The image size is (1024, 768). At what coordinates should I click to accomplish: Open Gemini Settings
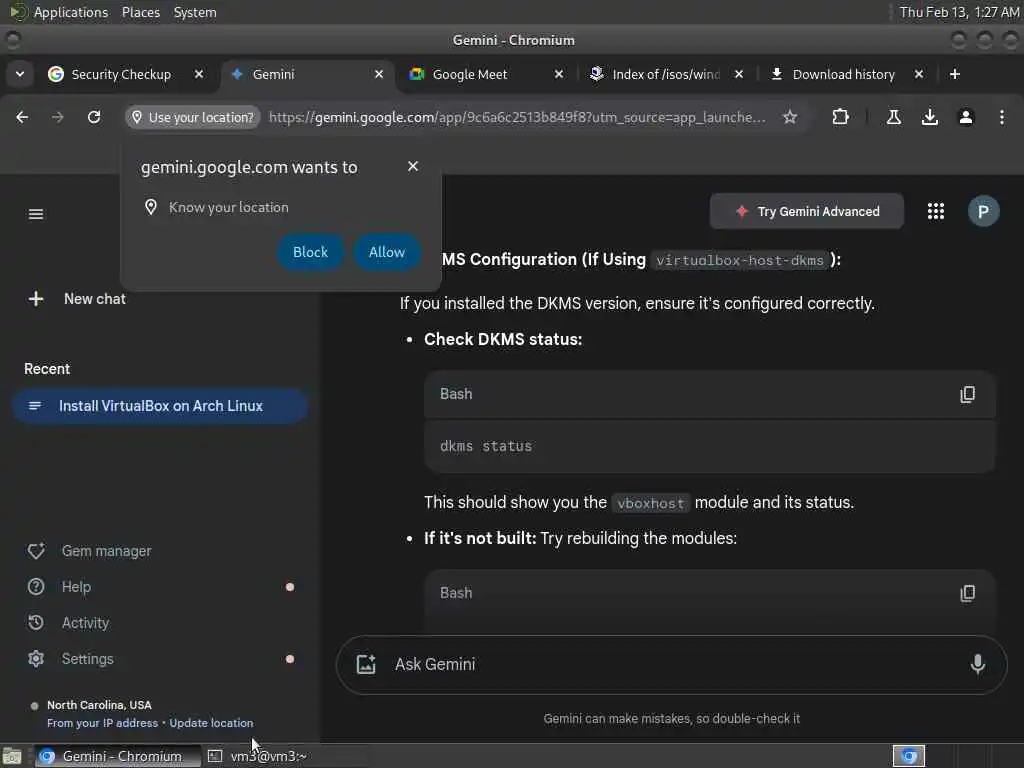[x=71, y=659]
